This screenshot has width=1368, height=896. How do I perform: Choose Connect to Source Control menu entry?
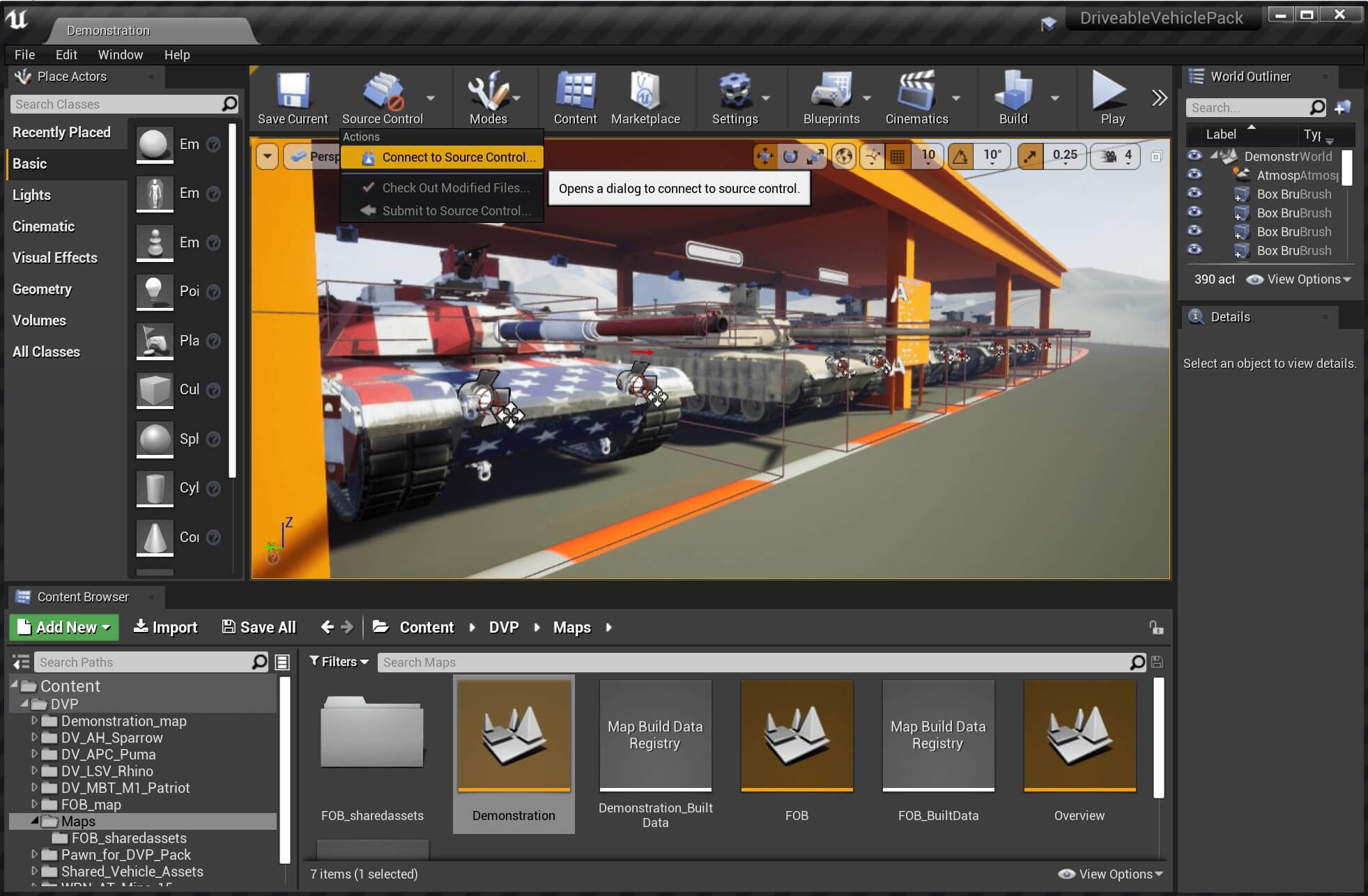[x=458, y=157]
